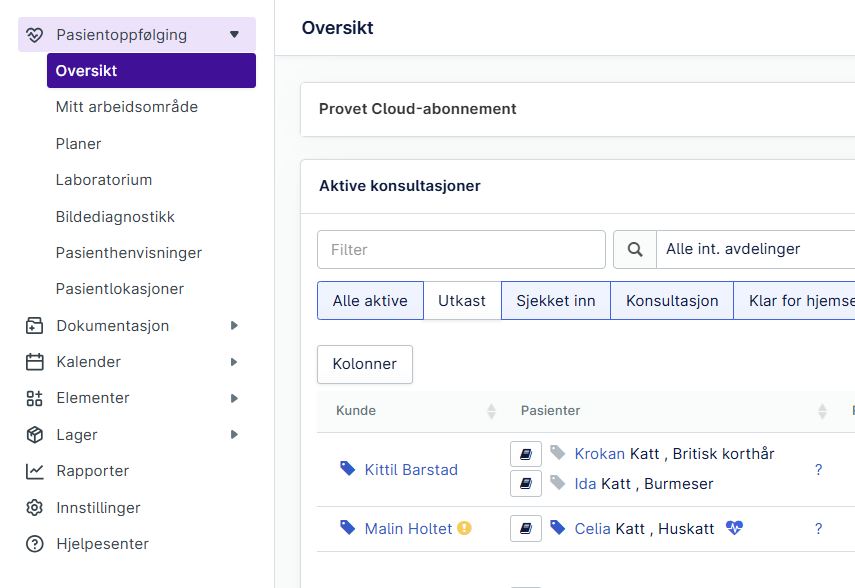Toggle the Sjekket inn status filter
855x588 pixels.
556,301
